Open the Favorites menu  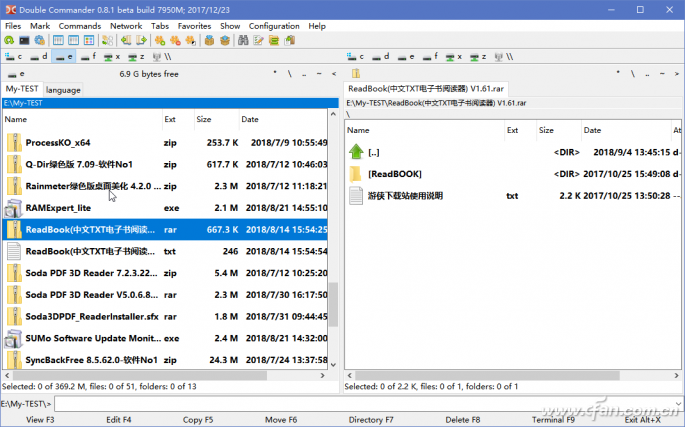click(x=194, y=26)
